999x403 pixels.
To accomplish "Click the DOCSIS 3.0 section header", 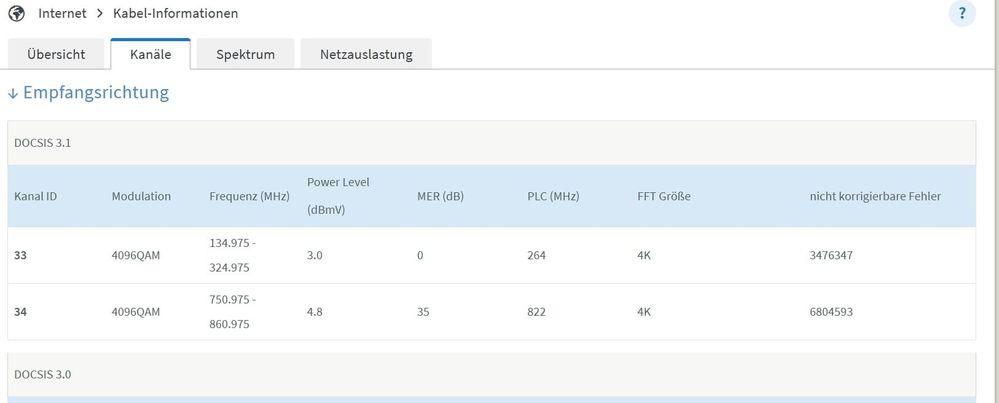I will [42, 375].
